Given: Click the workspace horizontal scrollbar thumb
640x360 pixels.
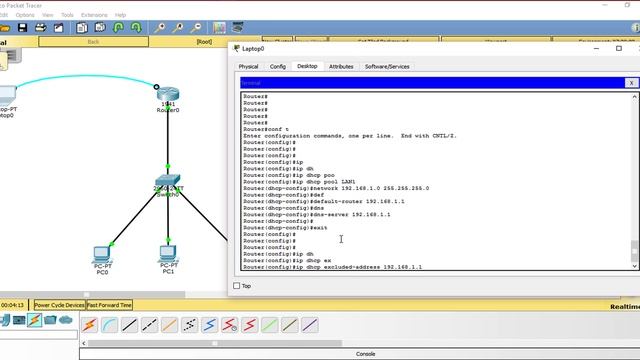Looking at the screenshot, I should coord(93,294).
